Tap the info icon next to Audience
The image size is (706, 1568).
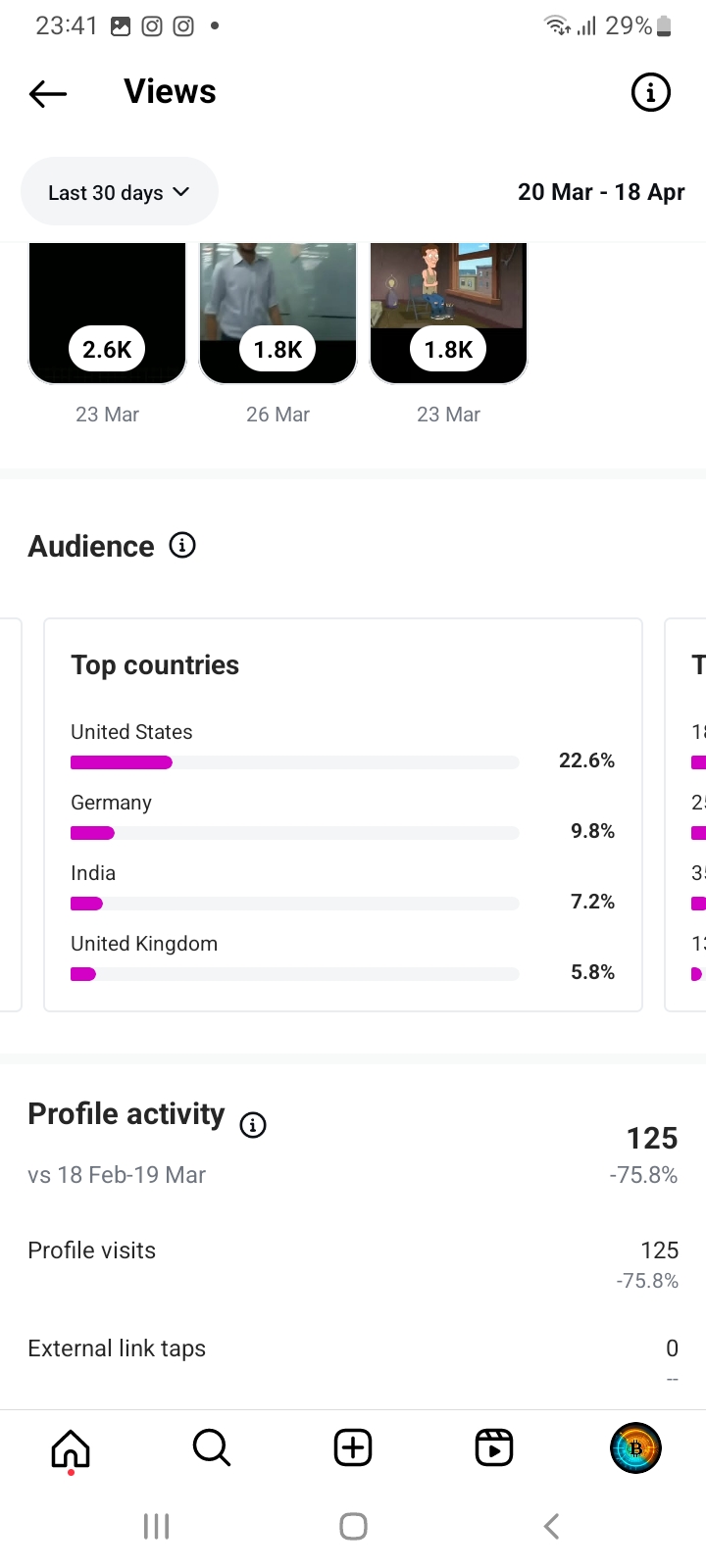click(182, 545)
